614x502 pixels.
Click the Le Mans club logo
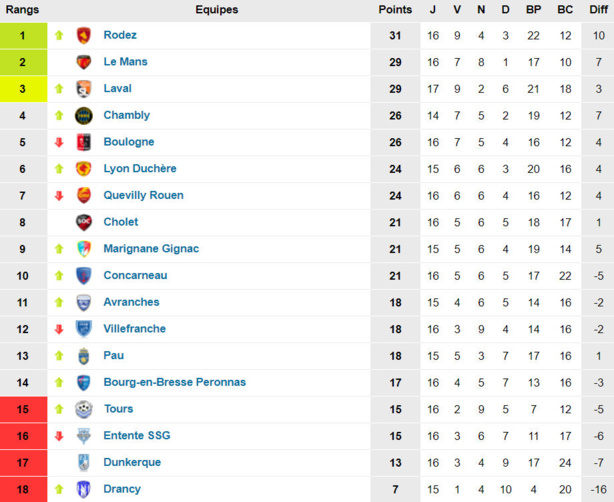[83, 62]
